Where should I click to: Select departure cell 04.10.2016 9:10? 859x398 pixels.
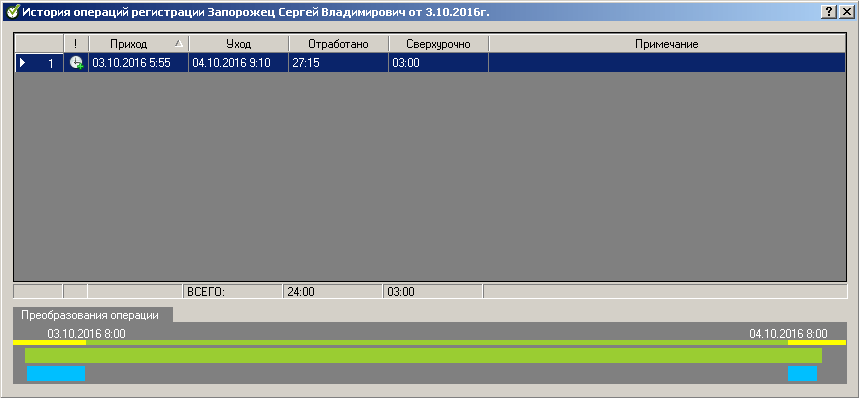coord(238,63)
